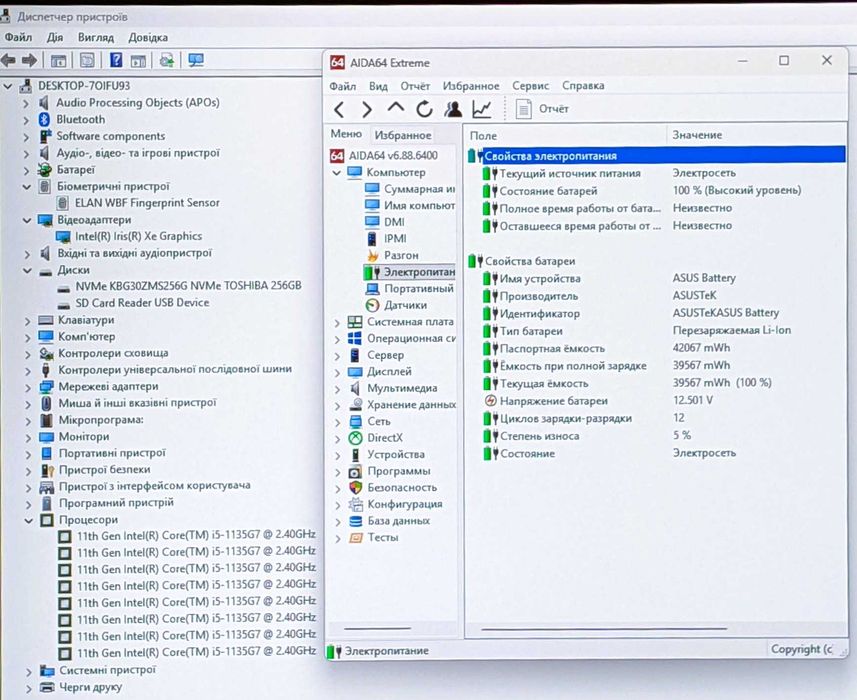This screenshot has height=700, width=857.
Task: Open the Вид menu in AIDA64
Action: coord(378,86)
